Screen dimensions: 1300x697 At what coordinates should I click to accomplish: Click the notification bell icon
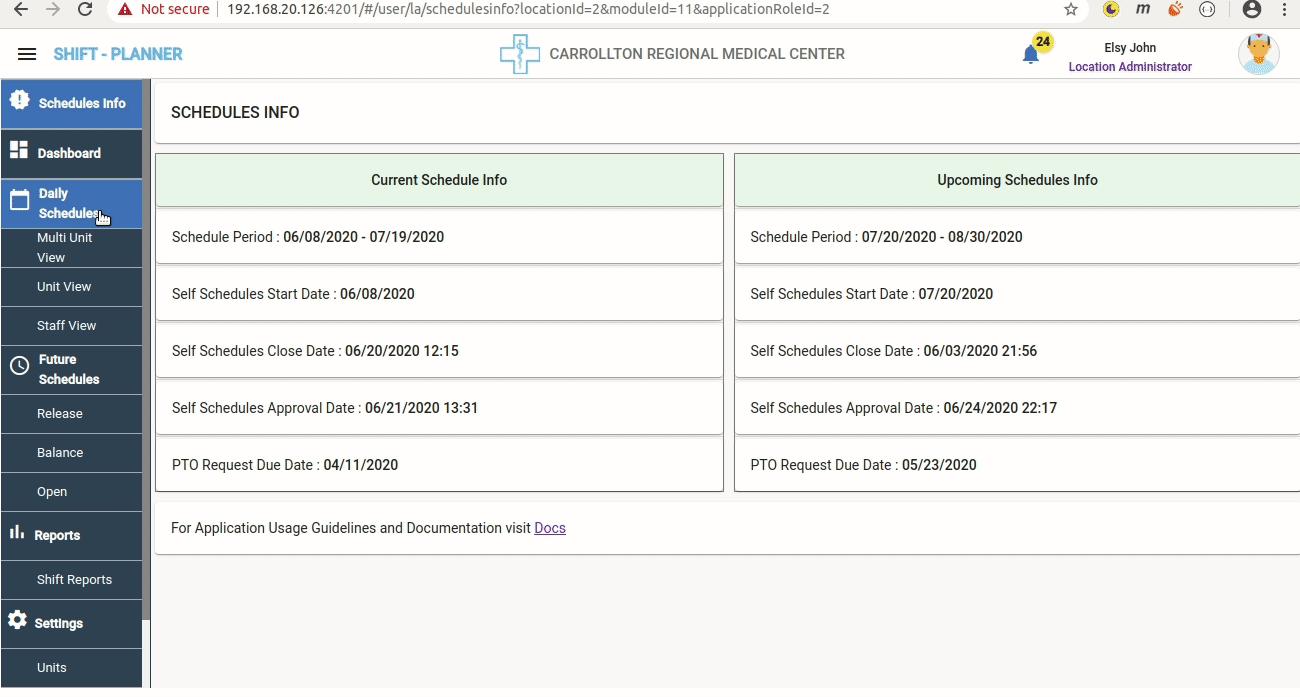tap(1031, 55)
